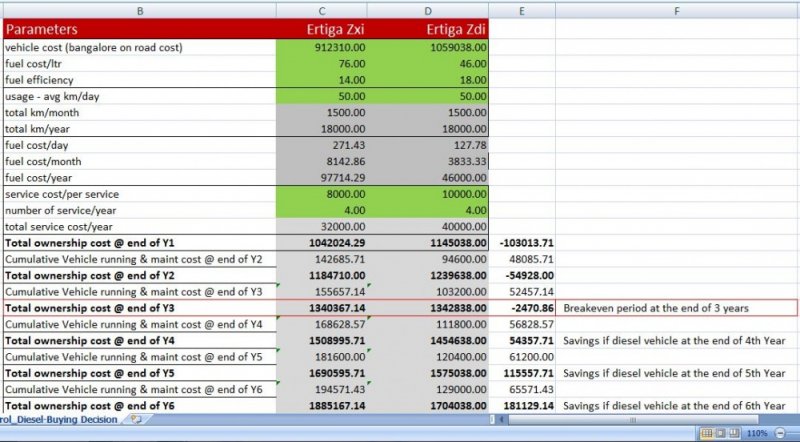This screenshot has width=800, height=442.
Task: Select Total ownership cost @ end of Y3
Action: pyautogui.click(x=140, y=308)
